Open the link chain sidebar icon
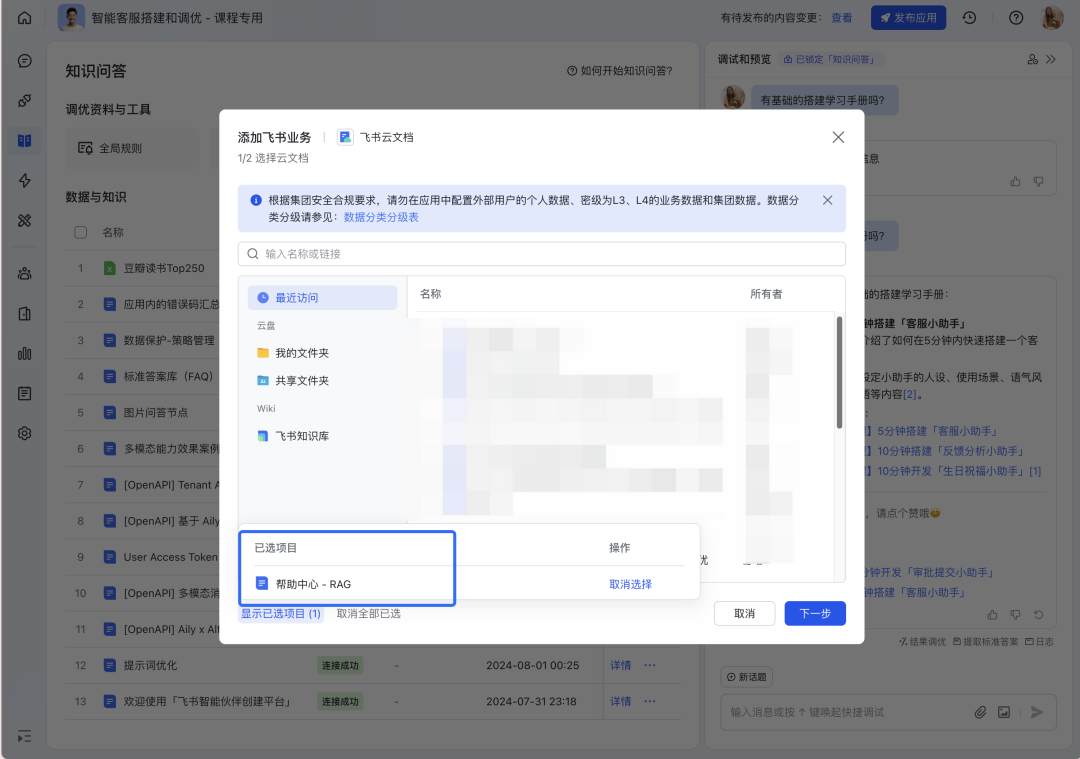The width and height of the screenshot is (1080, 759). 25,101
